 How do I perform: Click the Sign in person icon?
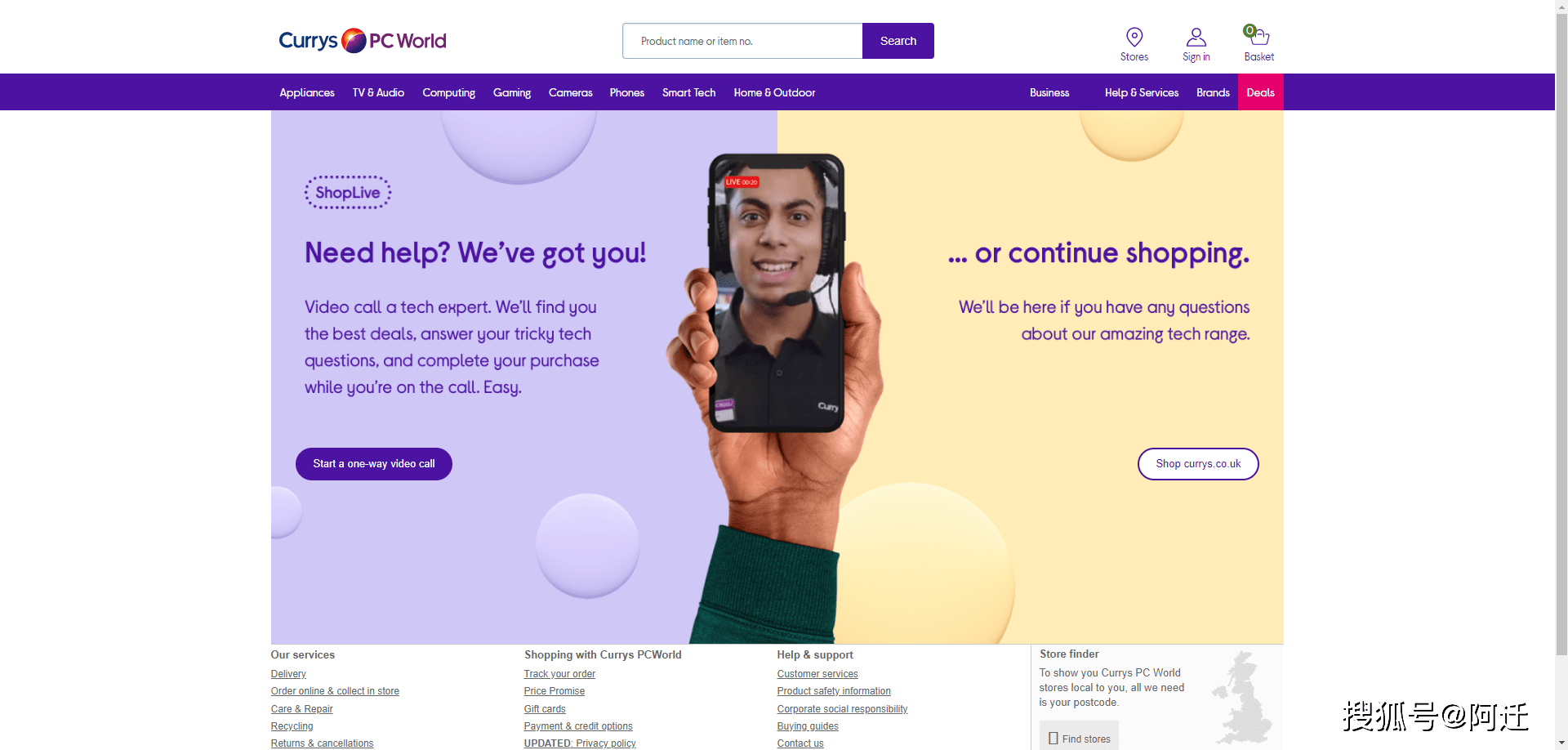[1196, 38]
